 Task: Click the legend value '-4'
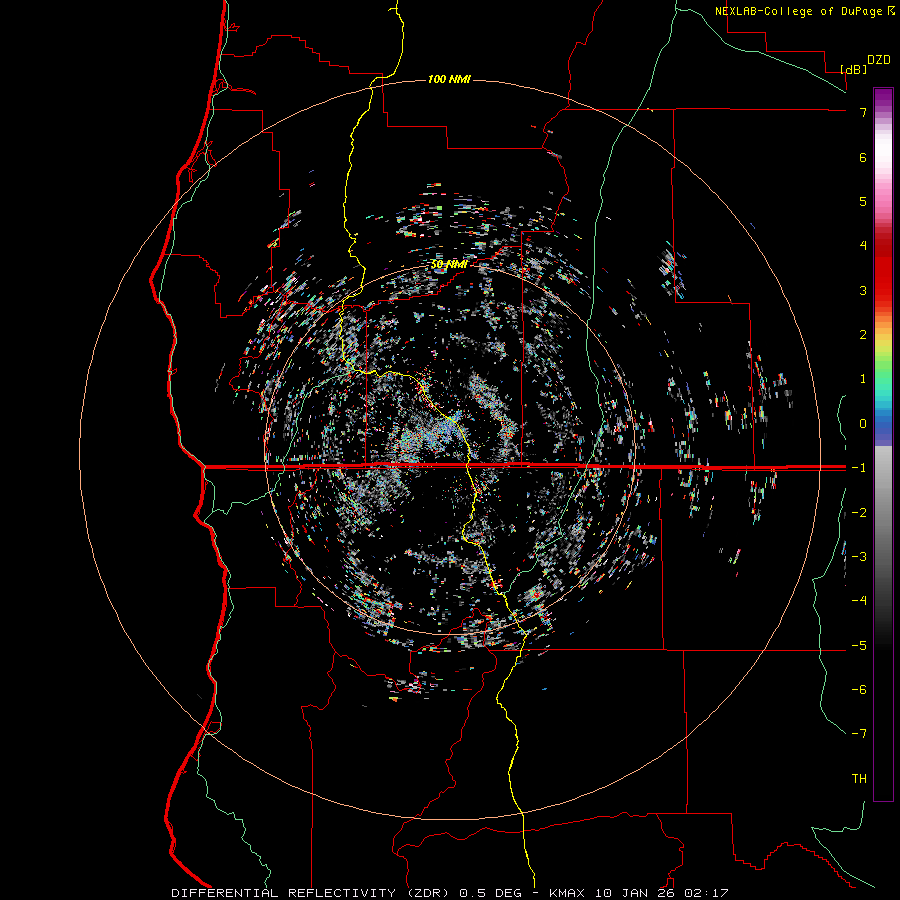coord(859,600)
